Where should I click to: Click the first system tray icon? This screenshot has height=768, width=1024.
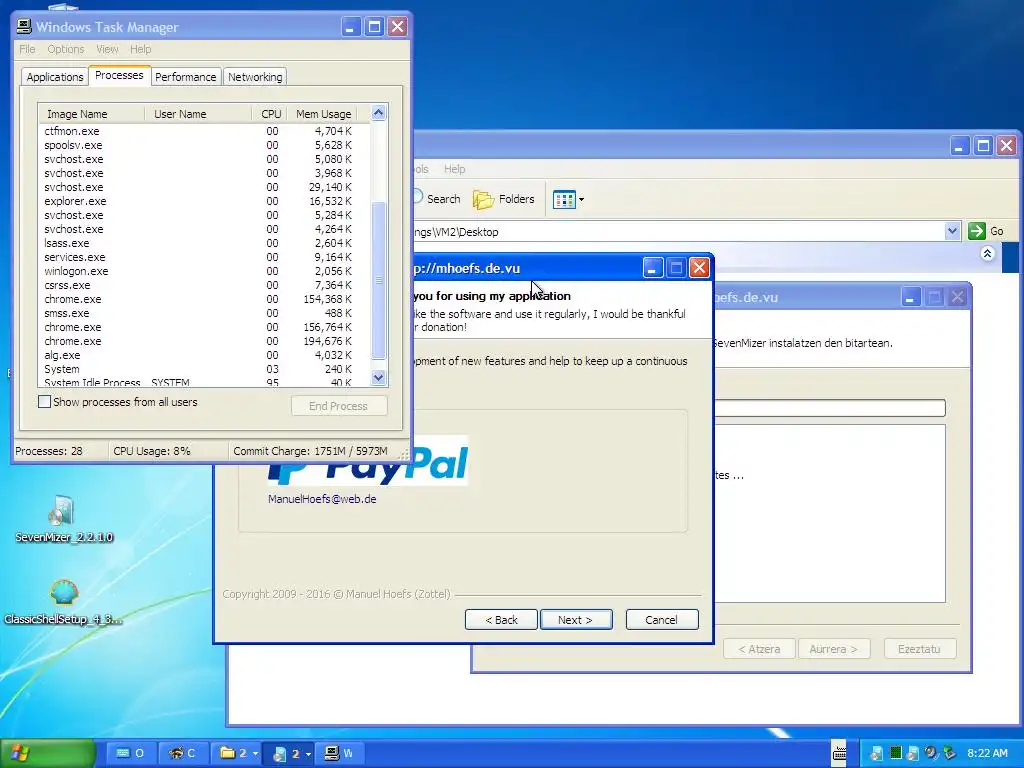[x=877, y=753]
